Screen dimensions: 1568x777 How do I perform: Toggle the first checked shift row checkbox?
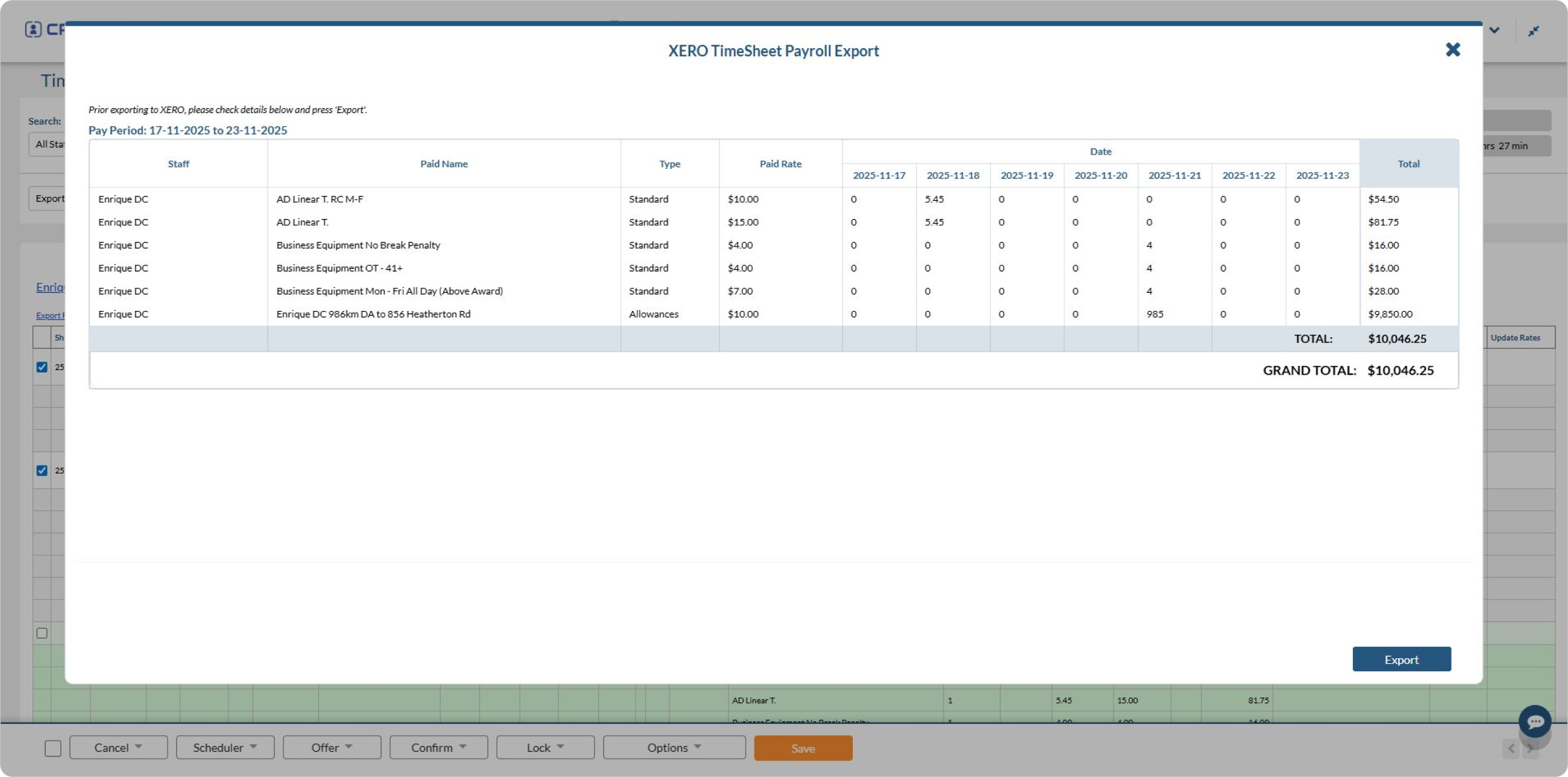42,367
